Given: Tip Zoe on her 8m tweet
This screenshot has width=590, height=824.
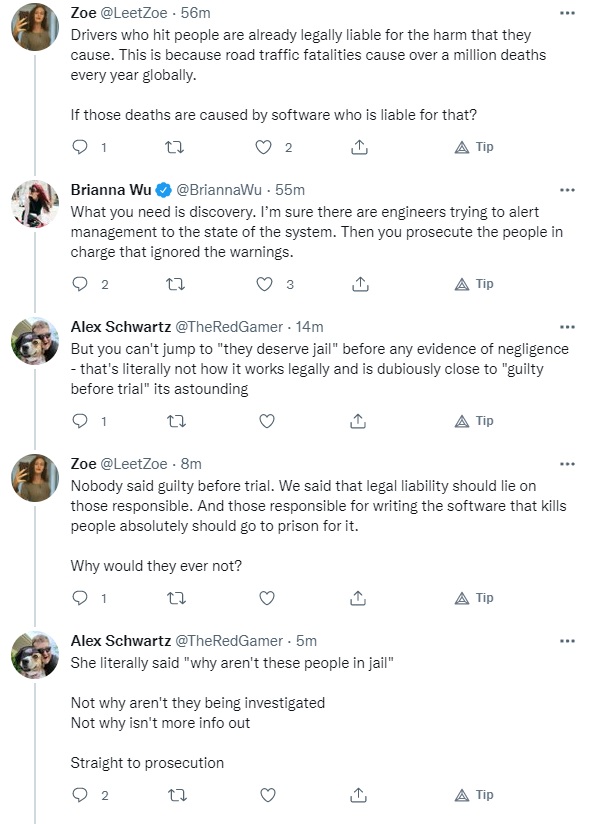Looking at the screenshot, I should point(474,598).
